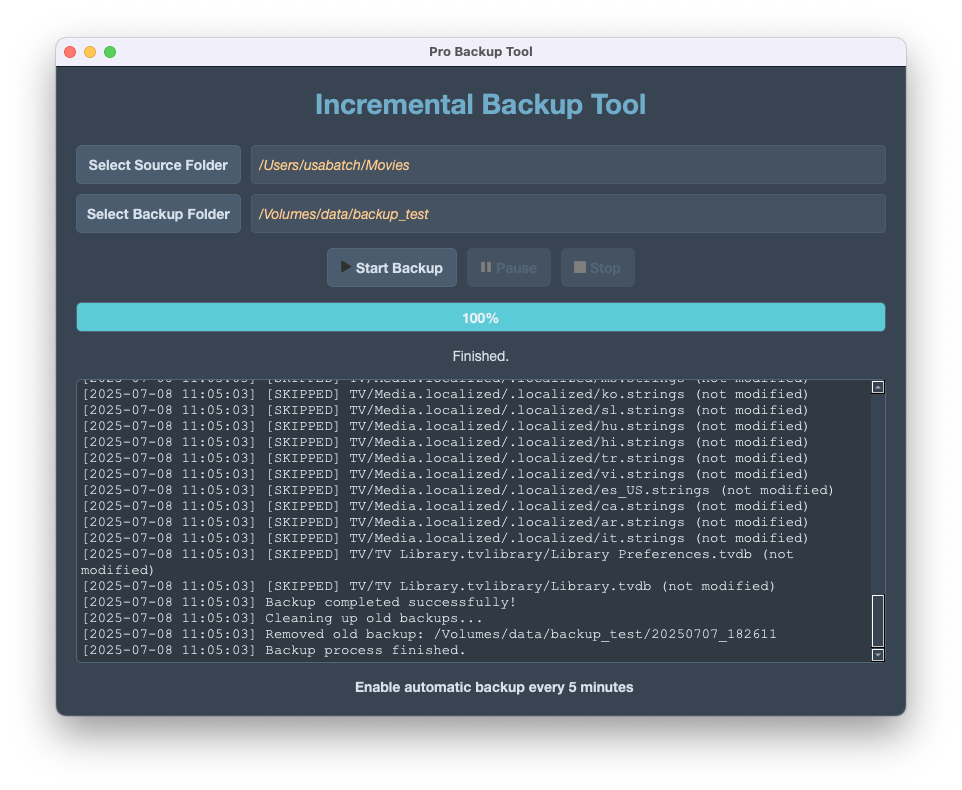Click the log entry for tr.strings
The width and height of the screenshot is (962, 790).
(x=445, y=458)
